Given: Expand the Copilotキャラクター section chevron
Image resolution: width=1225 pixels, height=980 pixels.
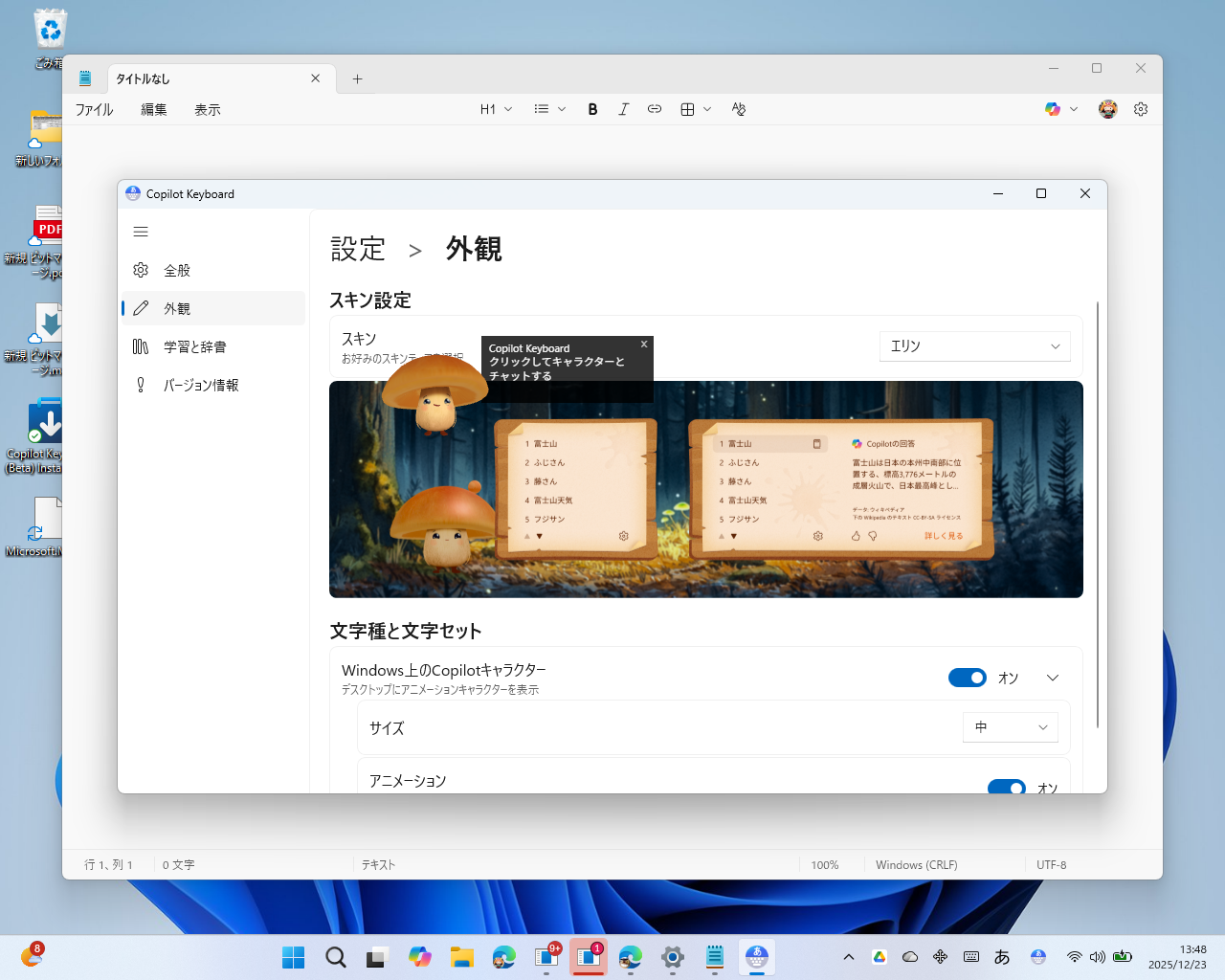Looking at the screenshot, I should click(x=1051, y=677).
